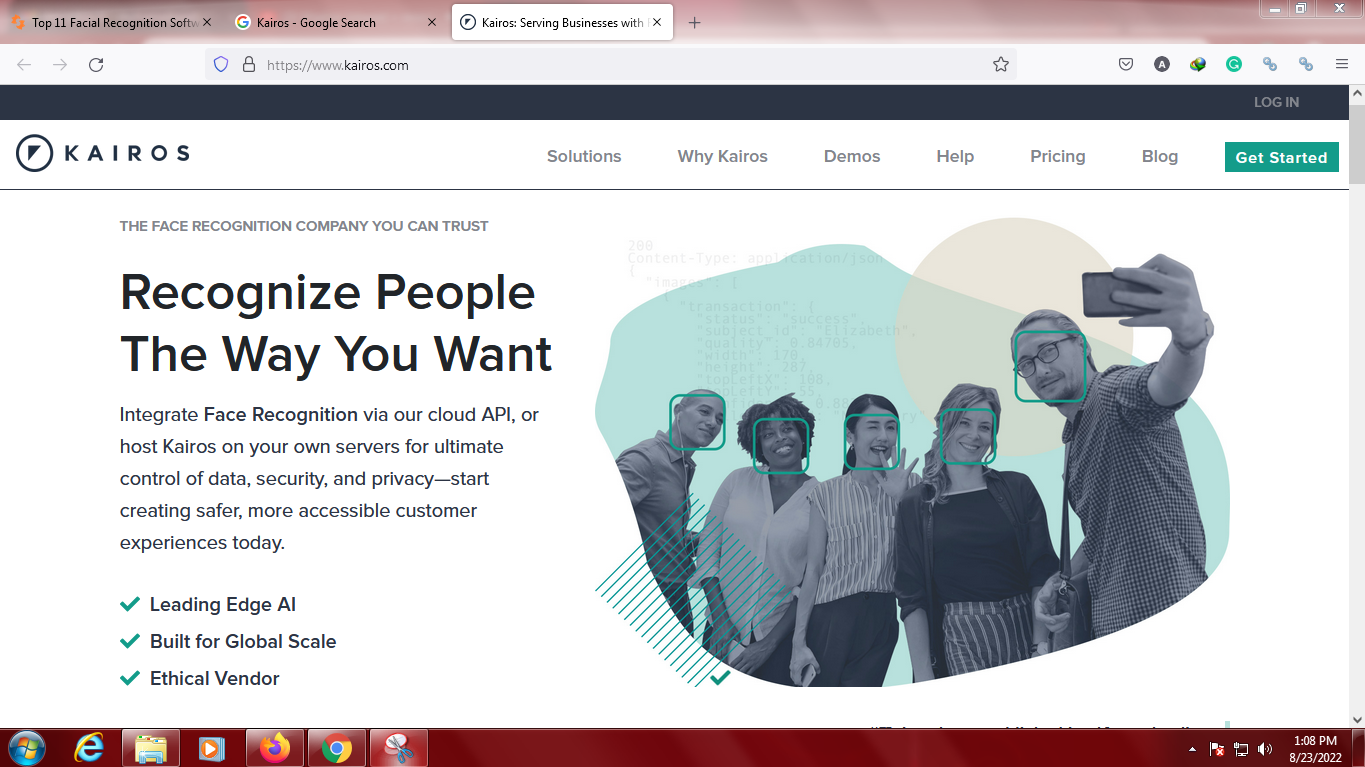Go back with the browser back arrow
This screenshot has width=1365, height=767.
click(24, 65)
